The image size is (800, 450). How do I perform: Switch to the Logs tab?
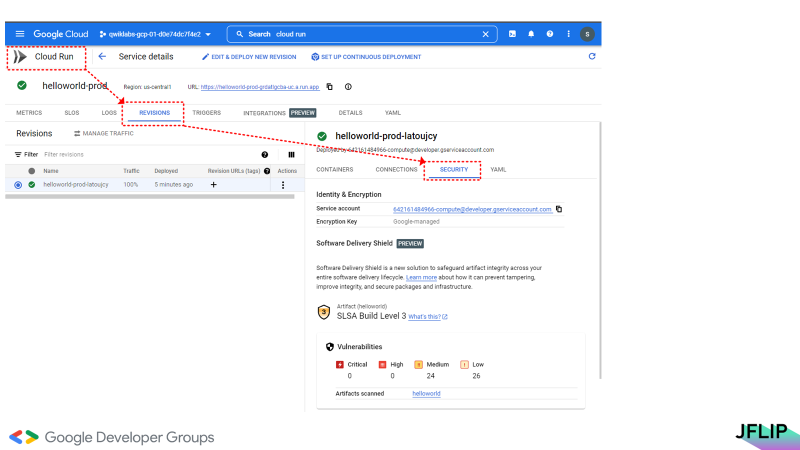[x=109, y=113]
